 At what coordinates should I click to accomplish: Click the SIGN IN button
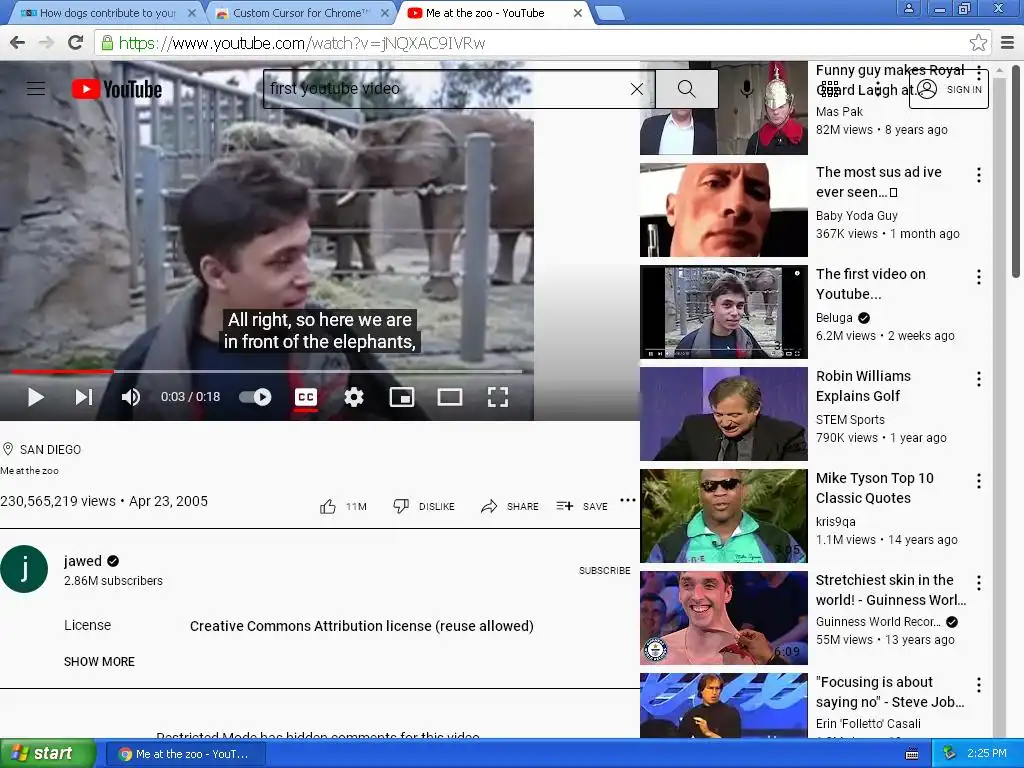[949, 89]
